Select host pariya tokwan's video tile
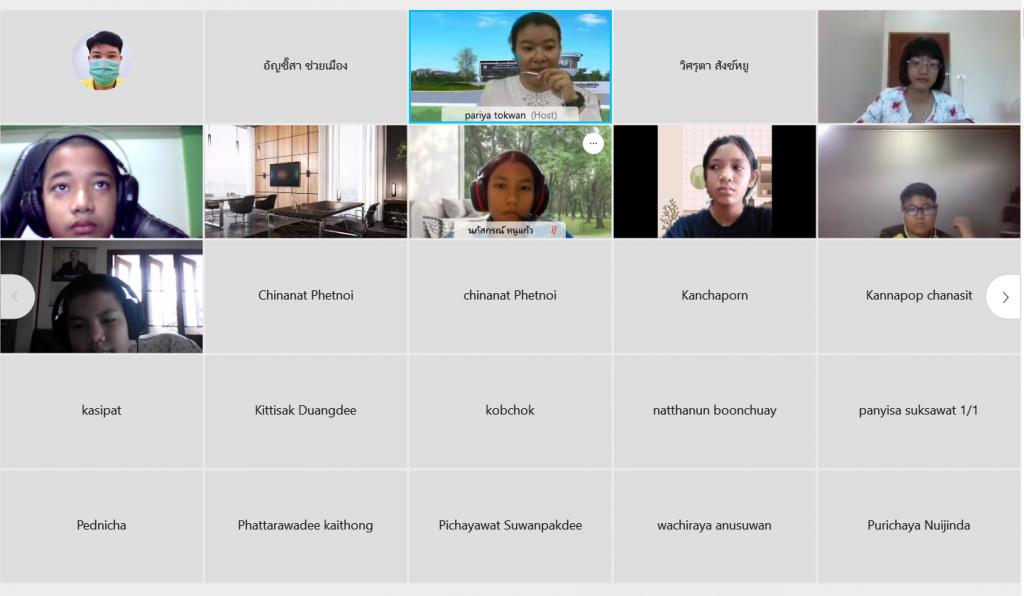This screenshot has width=1024, height=596. pyautogui.click(x=510, y=67)
